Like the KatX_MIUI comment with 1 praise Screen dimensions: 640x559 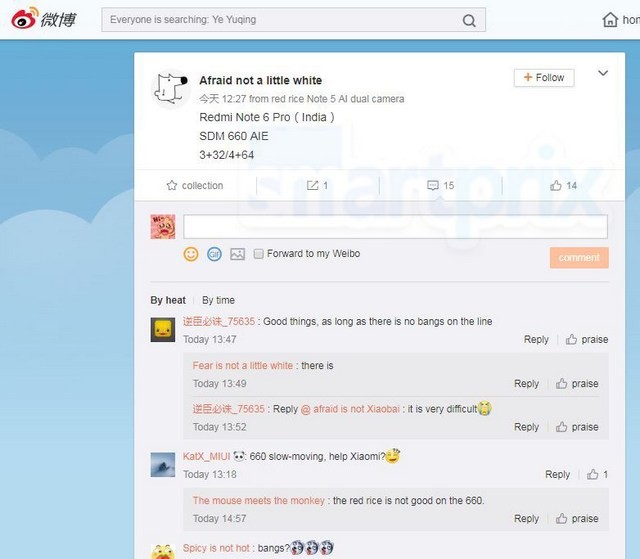[597, 474]
